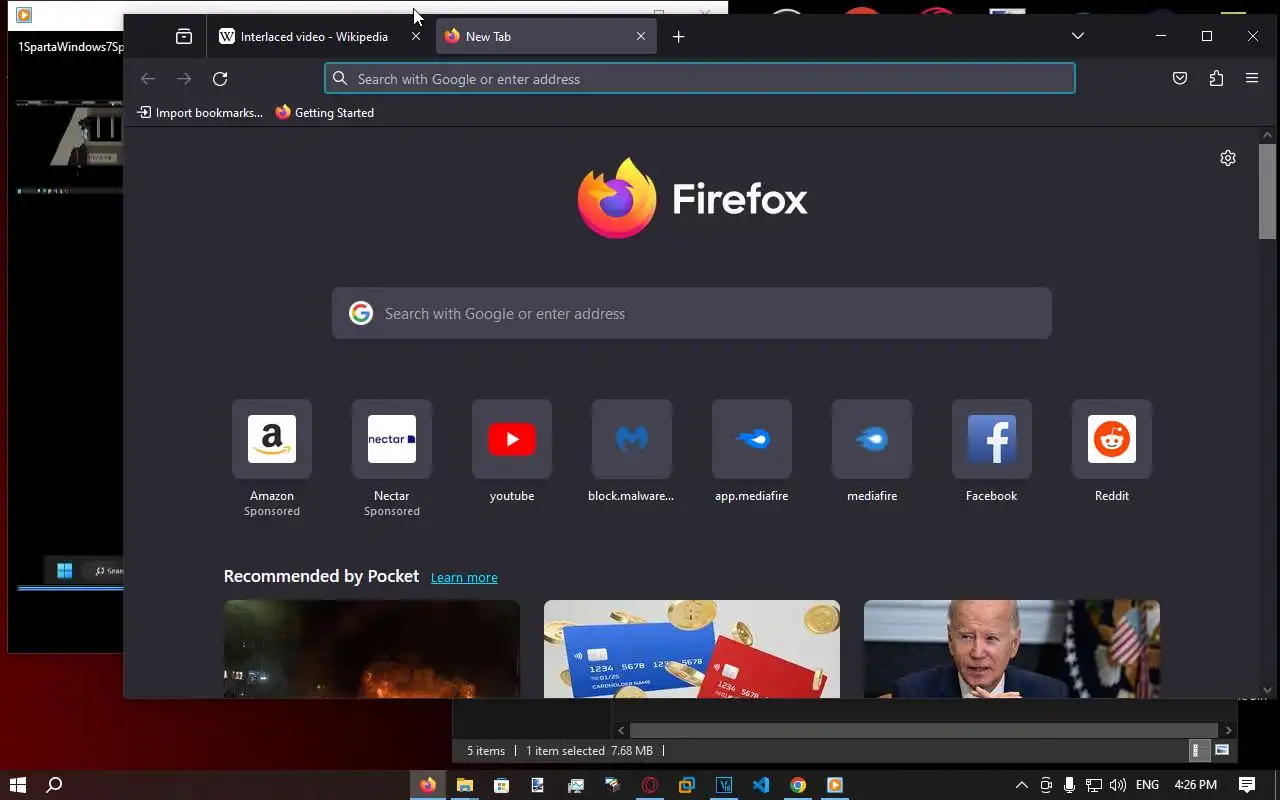
Task: Focus the Firefox address bar
Action: (x=700, y=79)
